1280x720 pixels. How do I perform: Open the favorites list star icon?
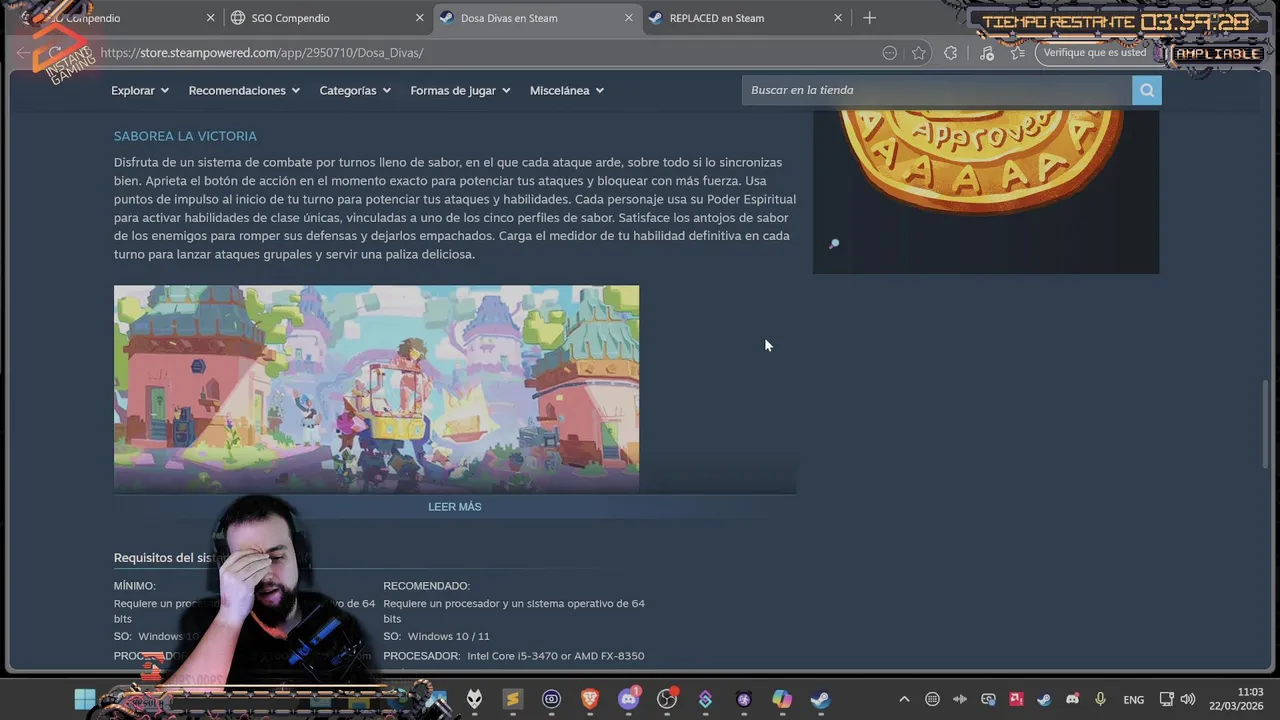(1018, 53)
